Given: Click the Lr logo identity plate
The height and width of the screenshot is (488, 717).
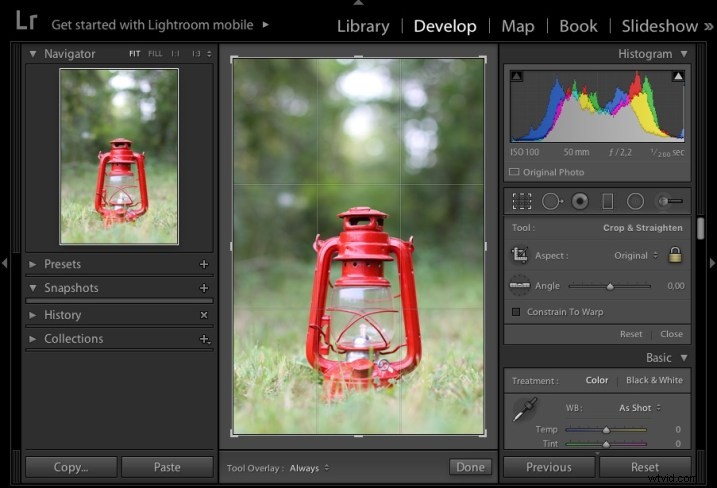Looking at the screenshot, I should (26, 21).
